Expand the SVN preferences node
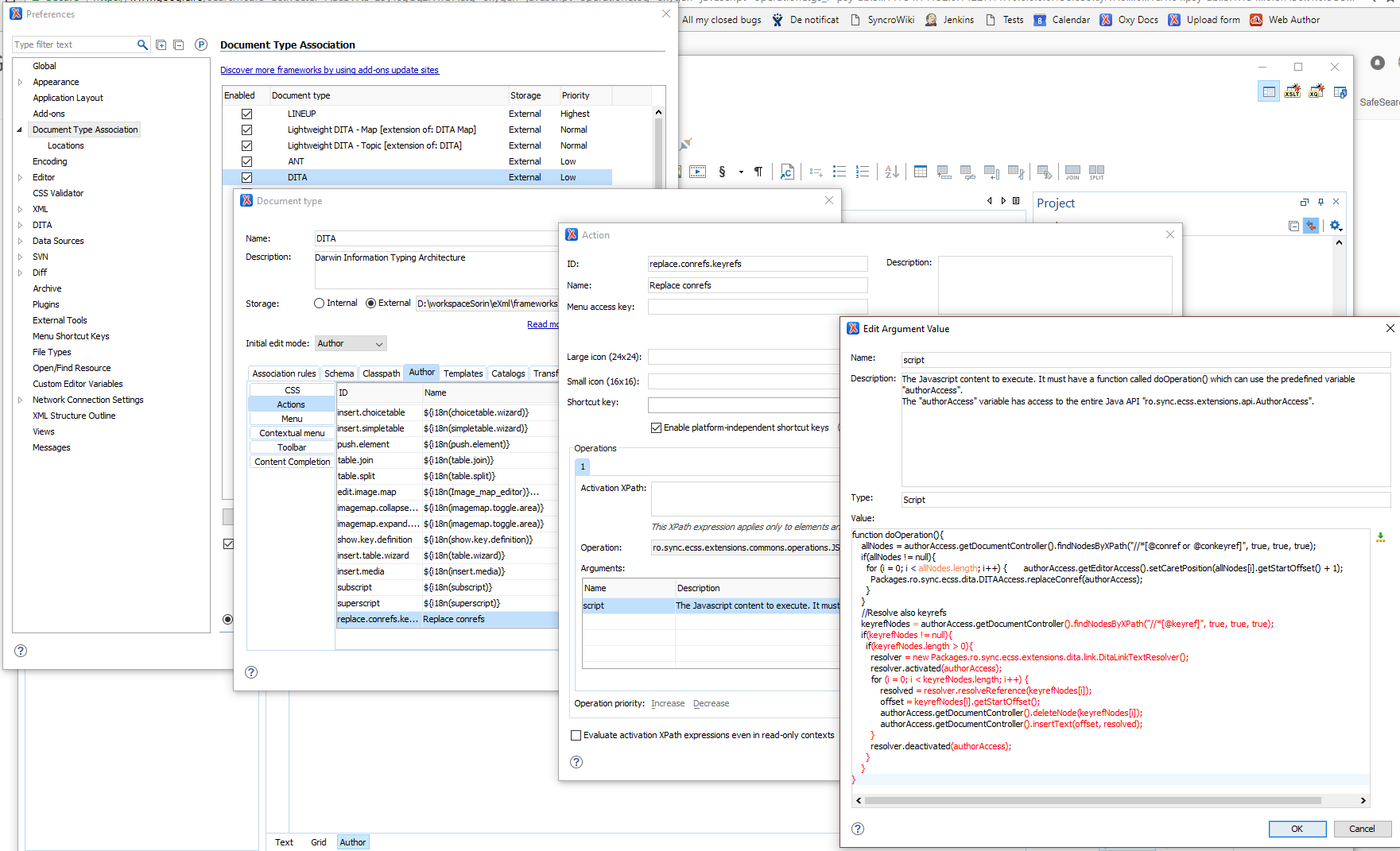Screen dimensions: 1400x851 (20, 257)
